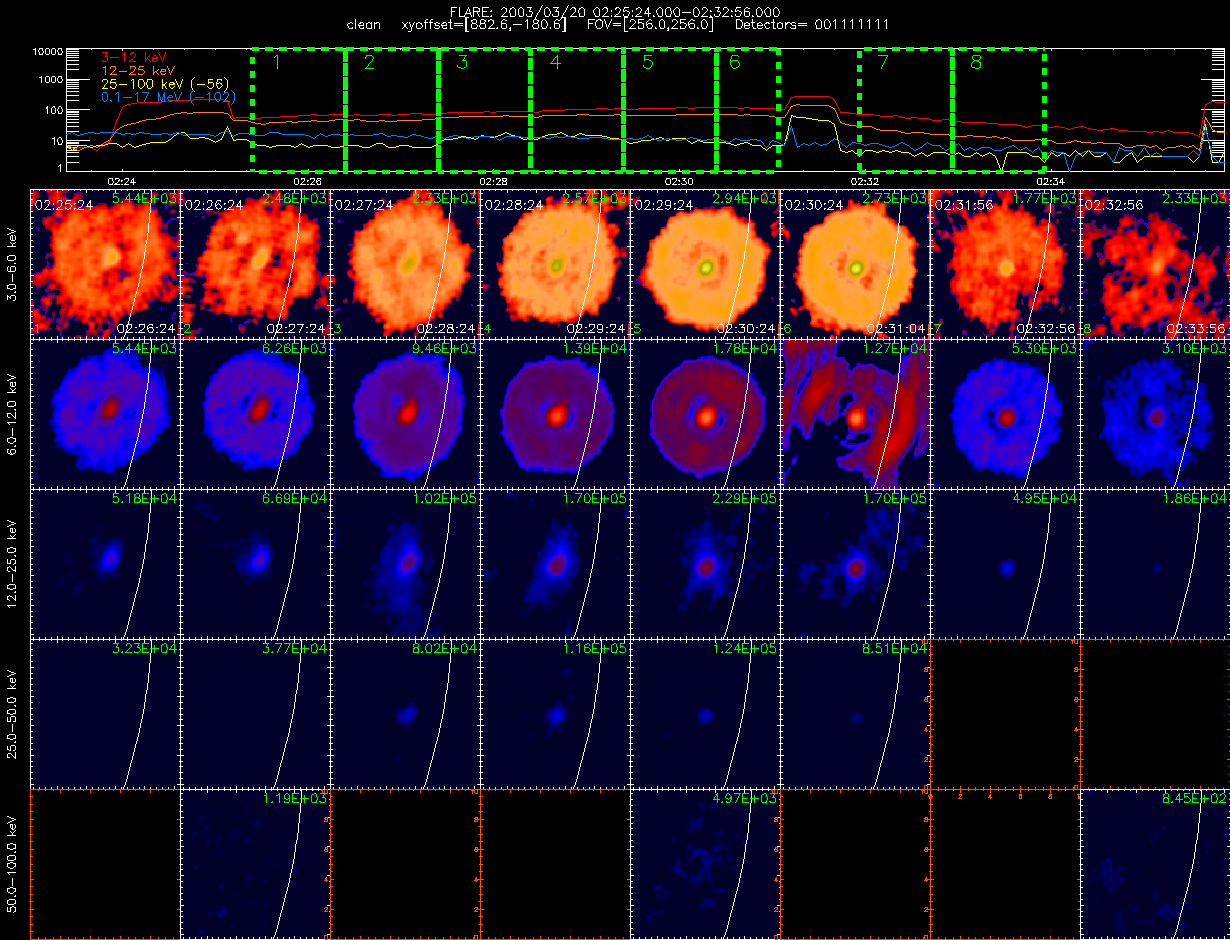This screenshot has width=1230, height=940.
Task: Open the 25.0-50.0 keV image labeled 8.51E+04
Action: pyautogui.click(x=856, y=713)
